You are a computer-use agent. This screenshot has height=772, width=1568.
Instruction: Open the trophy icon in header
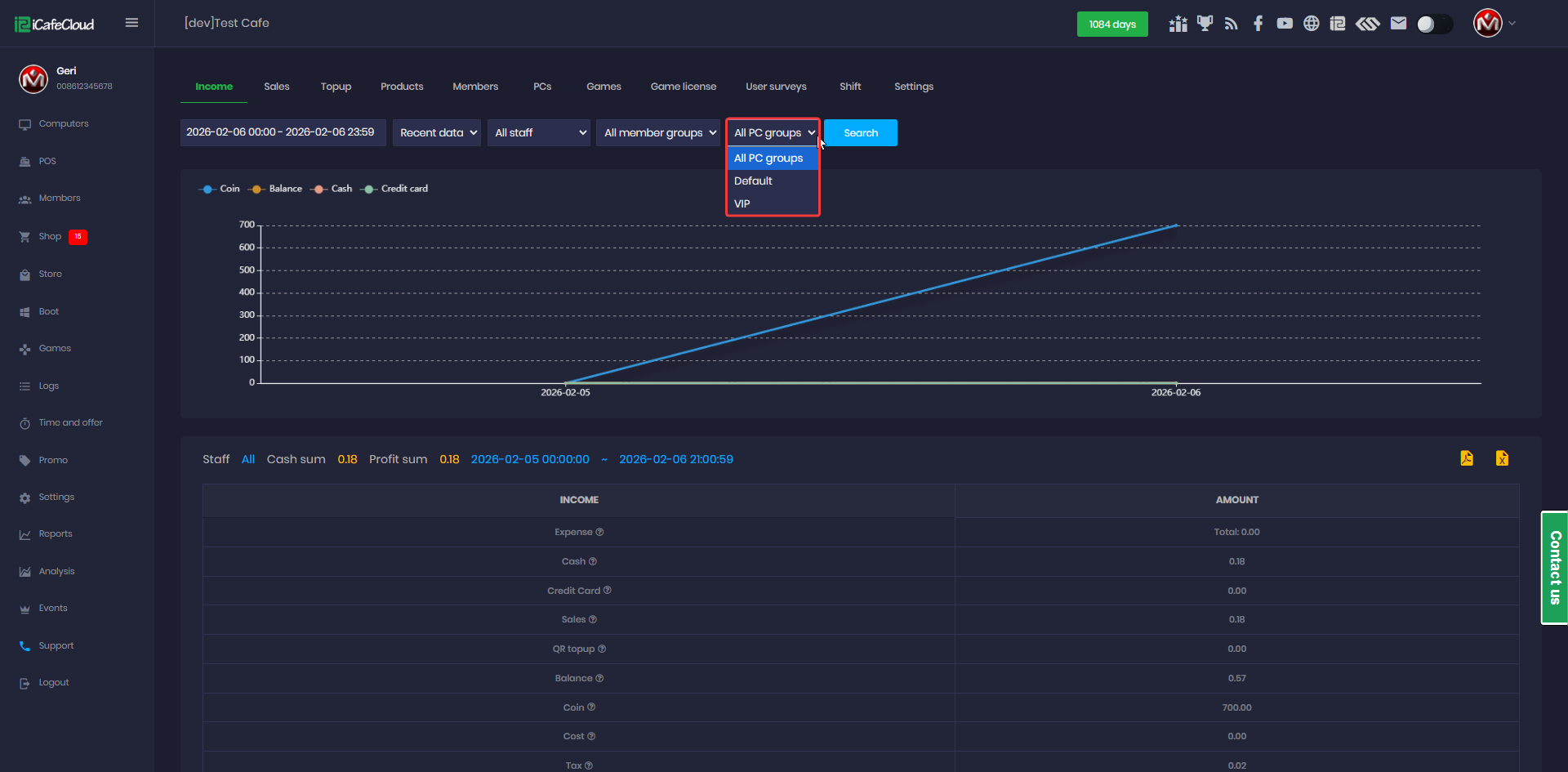[x=1205, y=24]
